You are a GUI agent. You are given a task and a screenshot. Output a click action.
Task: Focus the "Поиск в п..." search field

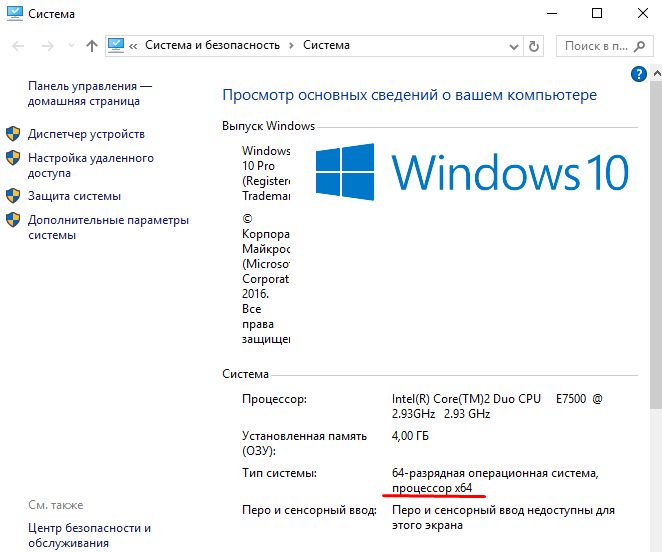pyautogui.click(x=606, y=46)
